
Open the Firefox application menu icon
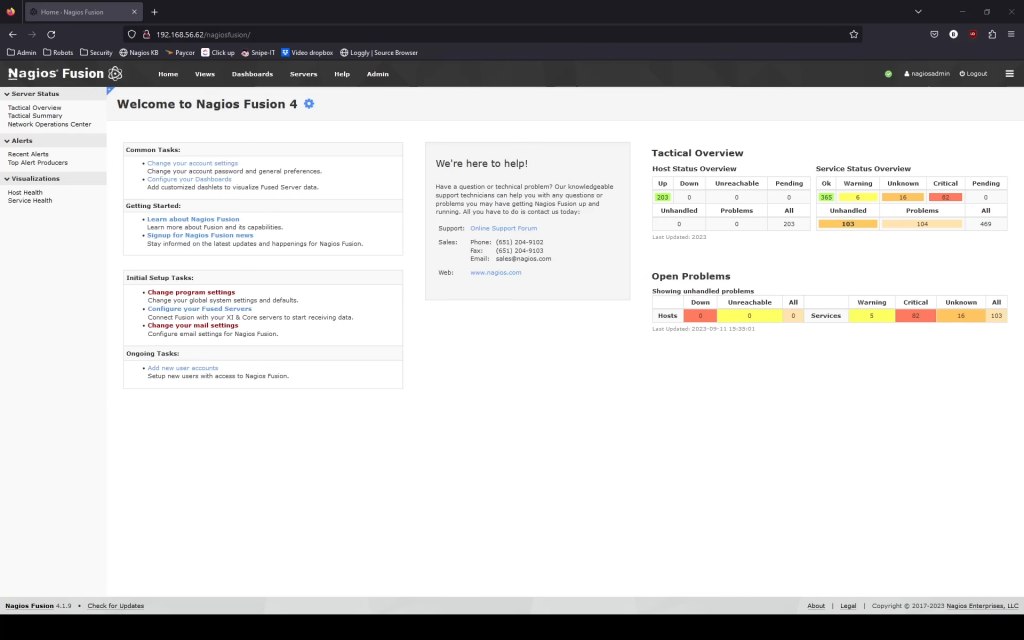(1012, 33)
